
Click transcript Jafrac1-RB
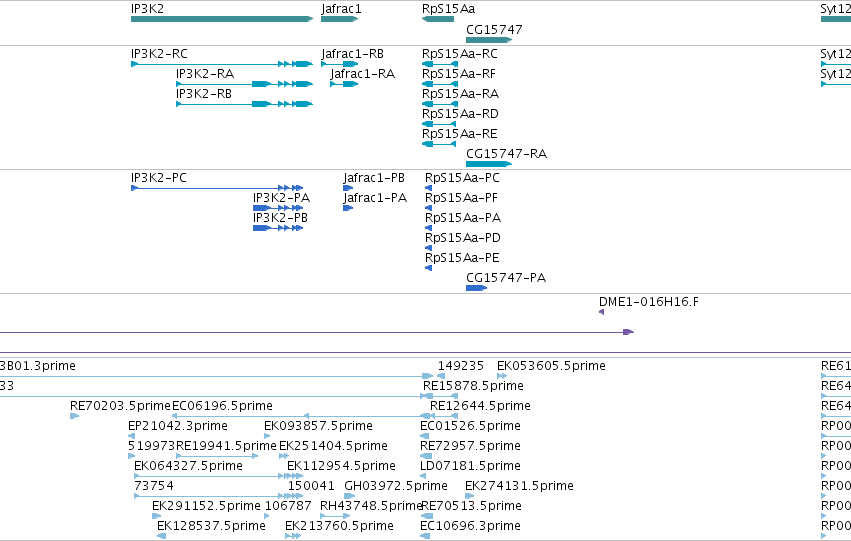(340, 64)
